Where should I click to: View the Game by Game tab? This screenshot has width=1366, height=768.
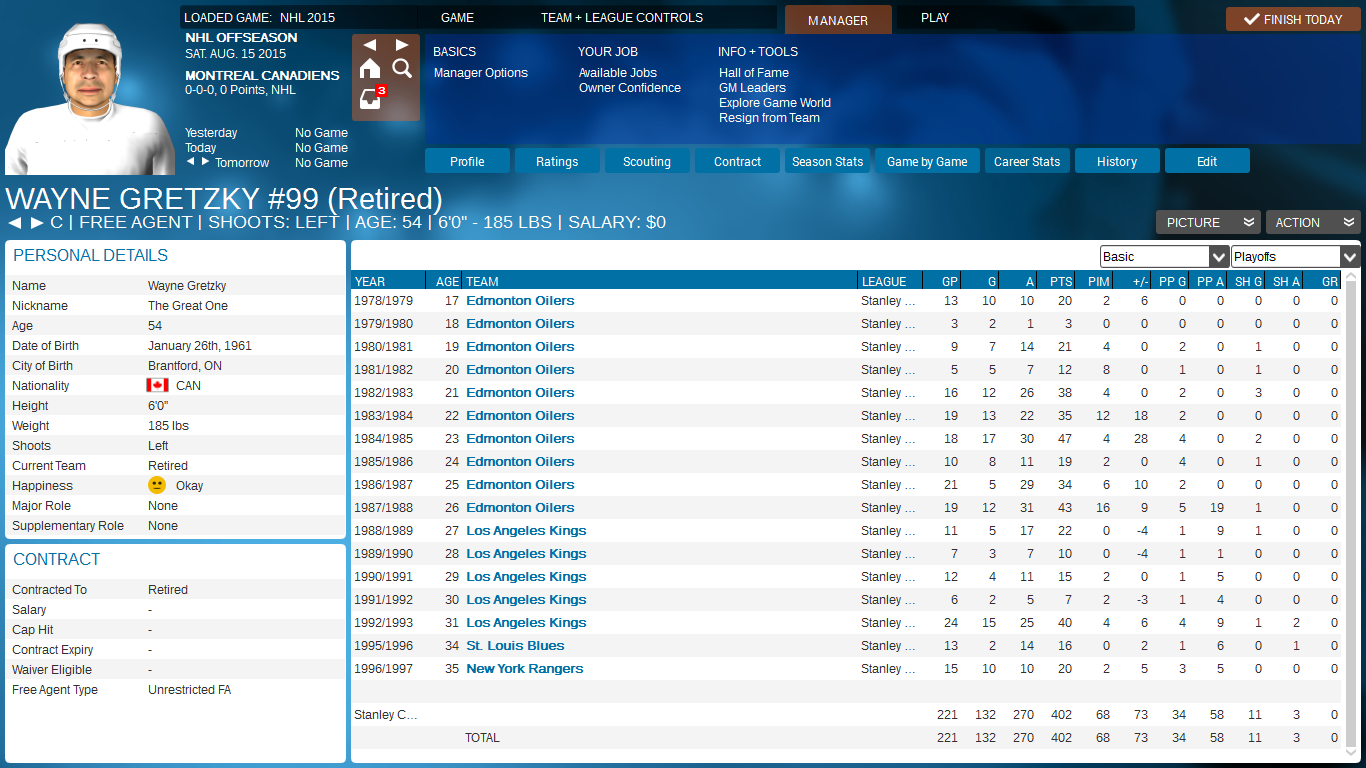pos(927,161)
